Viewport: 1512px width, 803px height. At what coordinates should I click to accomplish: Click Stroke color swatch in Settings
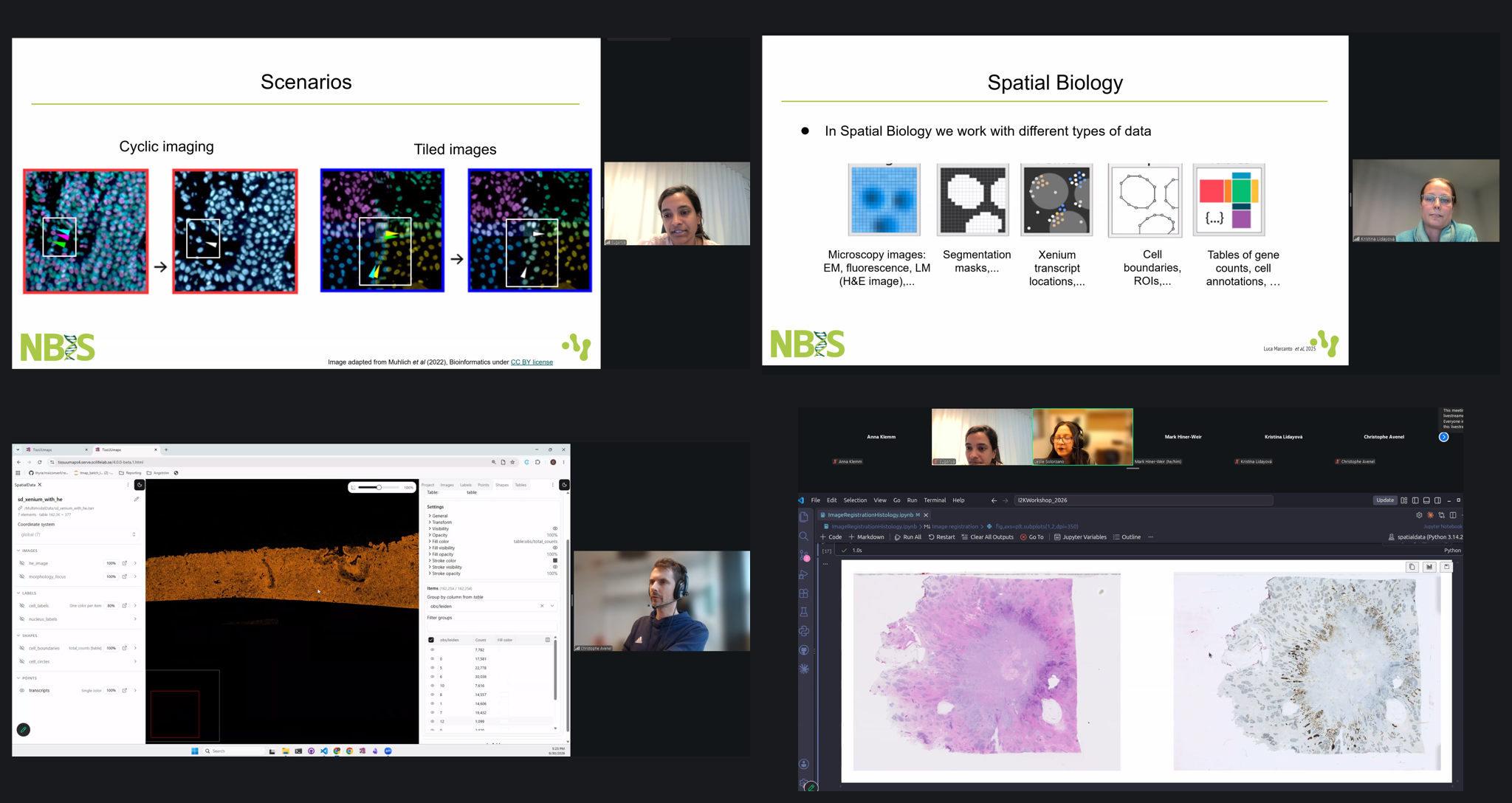[x=555, y=561]
